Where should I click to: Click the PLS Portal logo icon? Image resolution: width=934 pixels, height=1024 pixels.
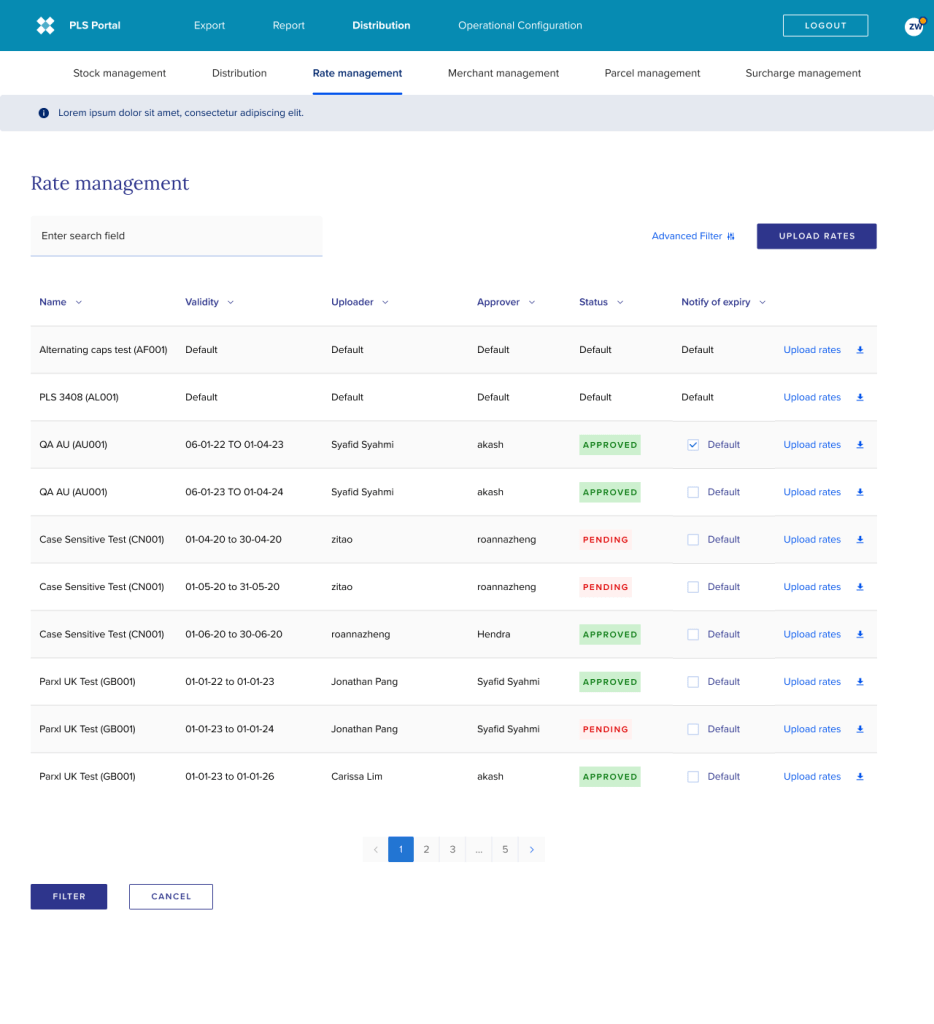click(x=45, y=26)
